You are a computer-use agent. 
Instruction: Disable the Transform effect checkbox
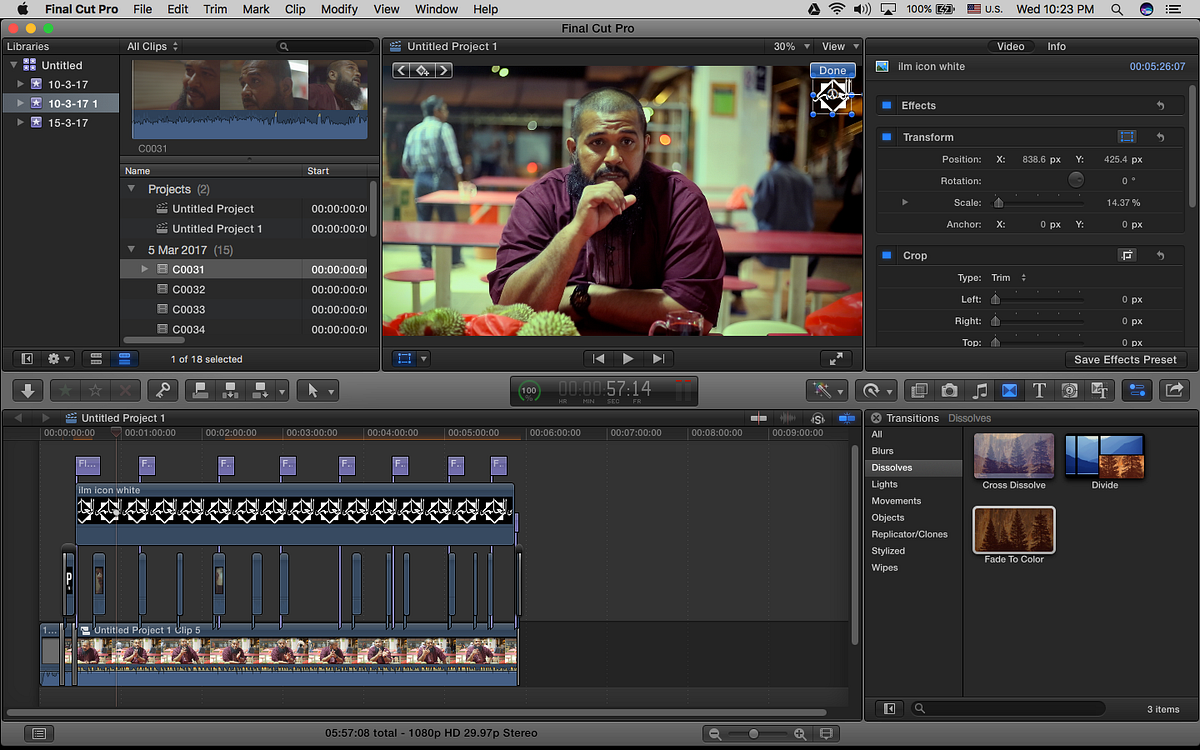coord(886,137)
